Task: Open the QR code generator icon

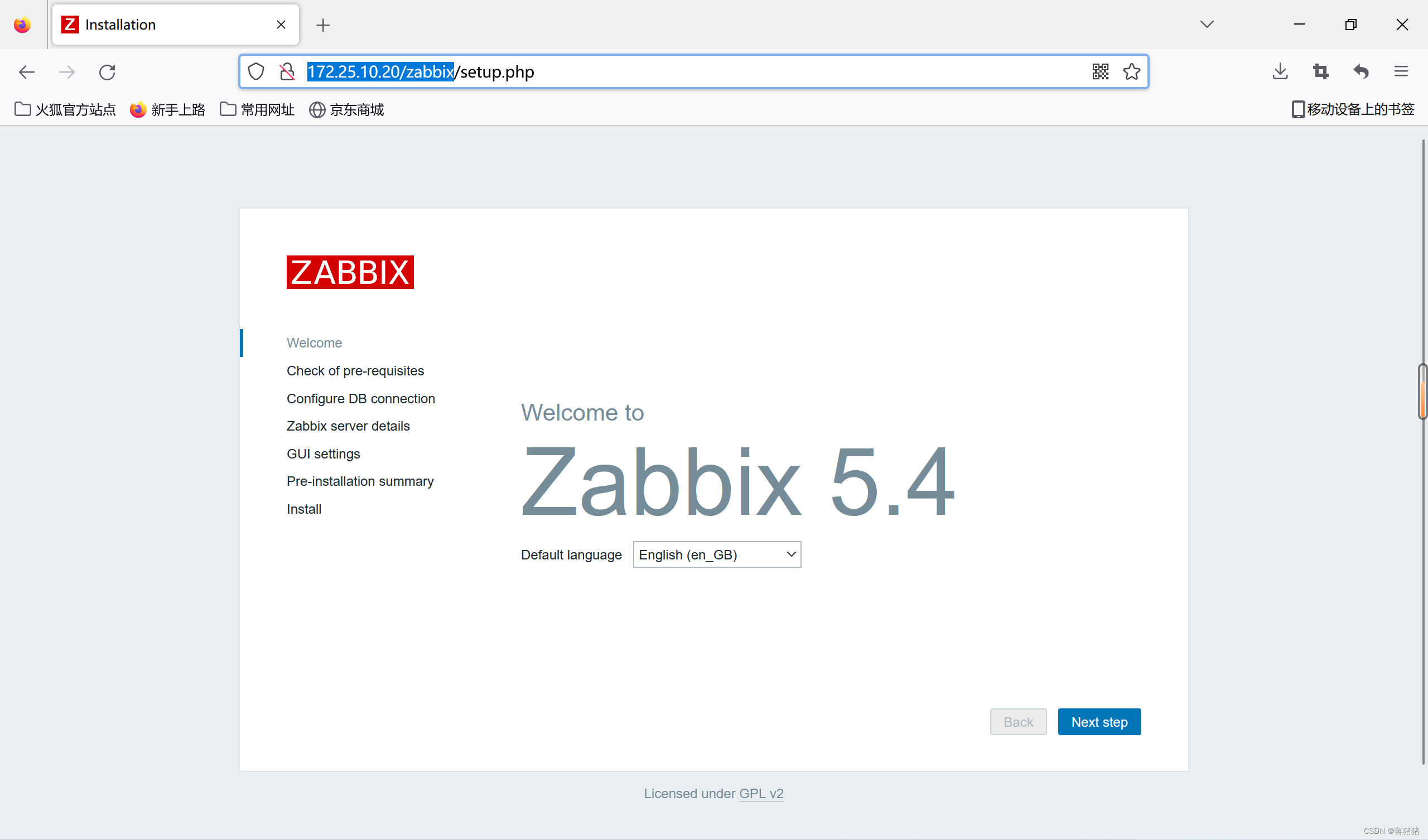Action: [1100, 72]
